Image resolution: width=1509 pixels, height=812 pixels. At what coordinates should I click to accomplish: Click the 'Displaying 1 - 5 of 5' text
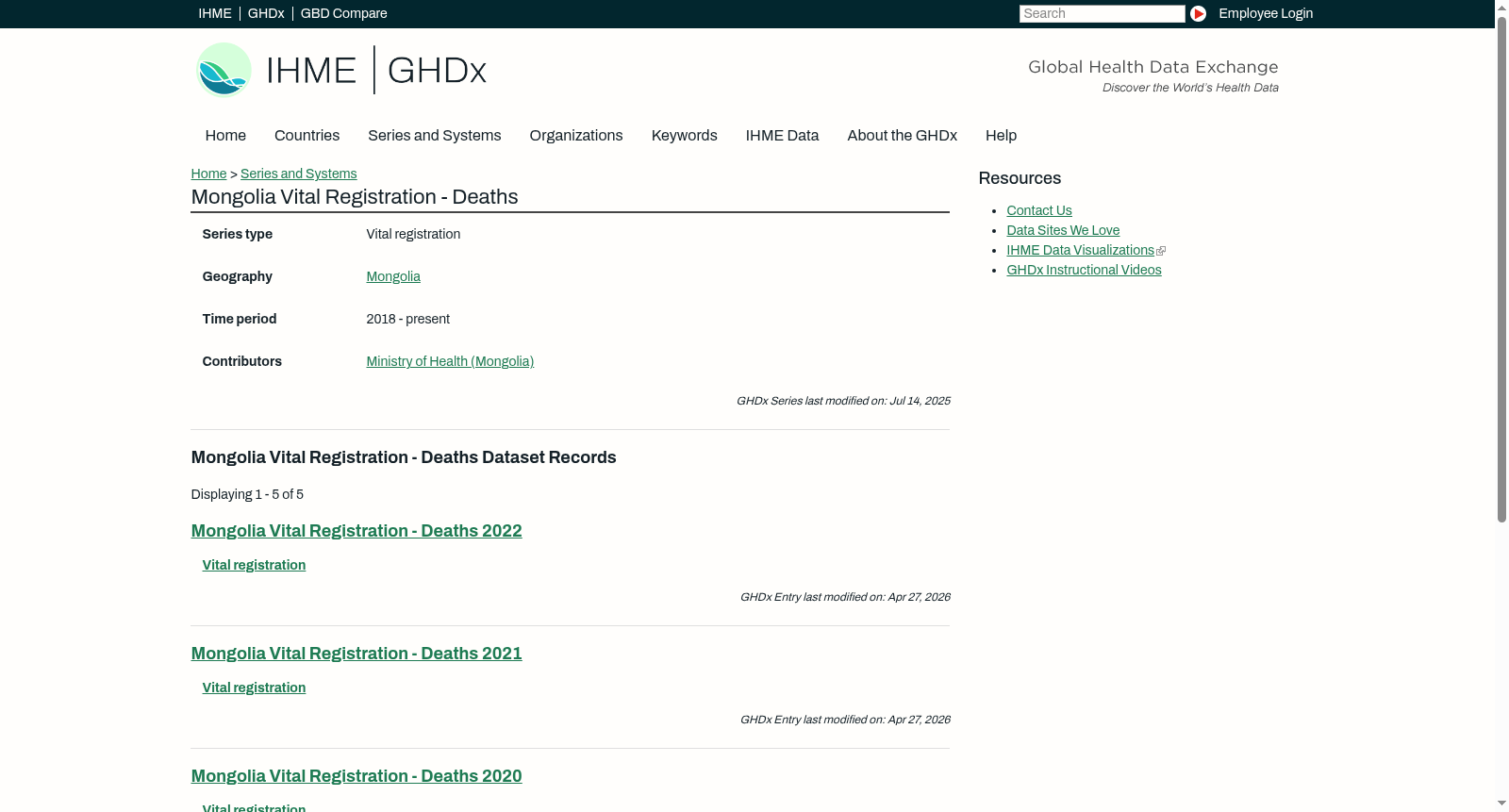click(247, 494)
